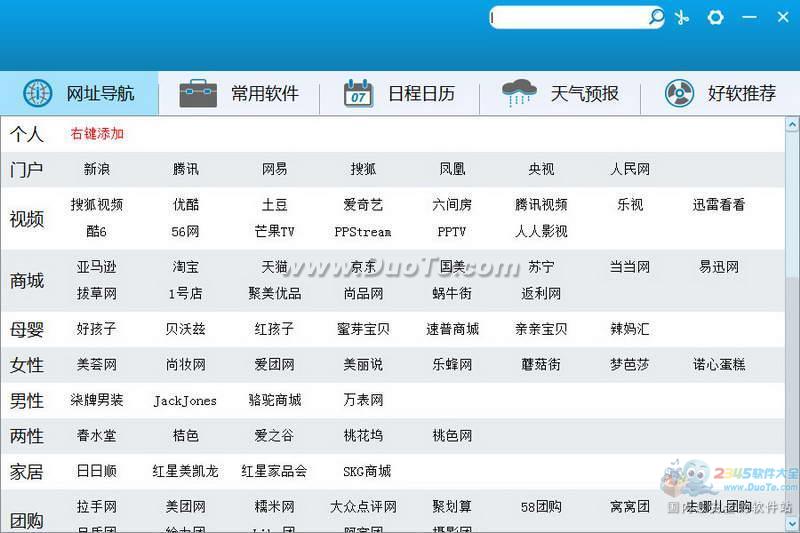Click the magnifier search icon
Screen dimensions: 800x533
tap(656, 17)
